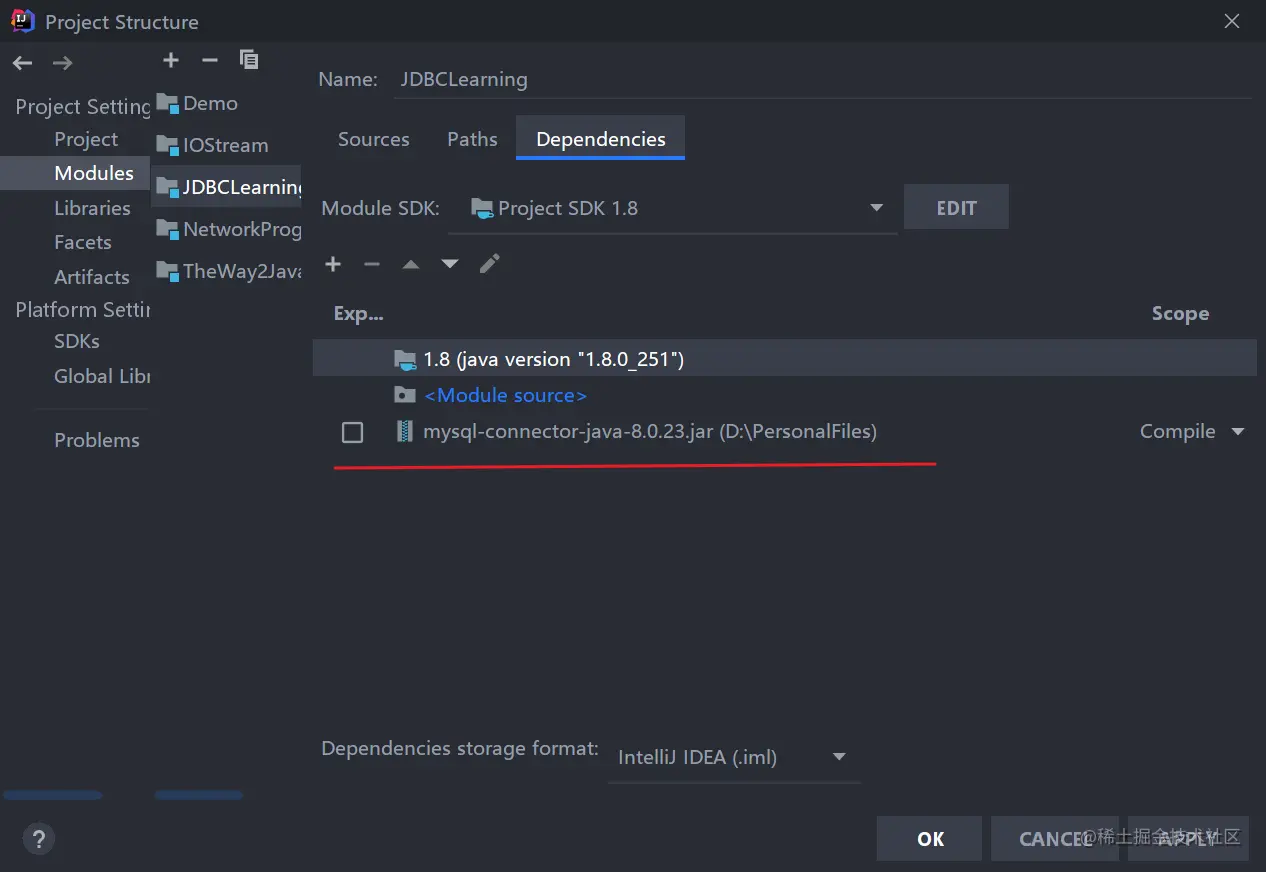
Task: Click the Exp... column header
Action: 358,313
